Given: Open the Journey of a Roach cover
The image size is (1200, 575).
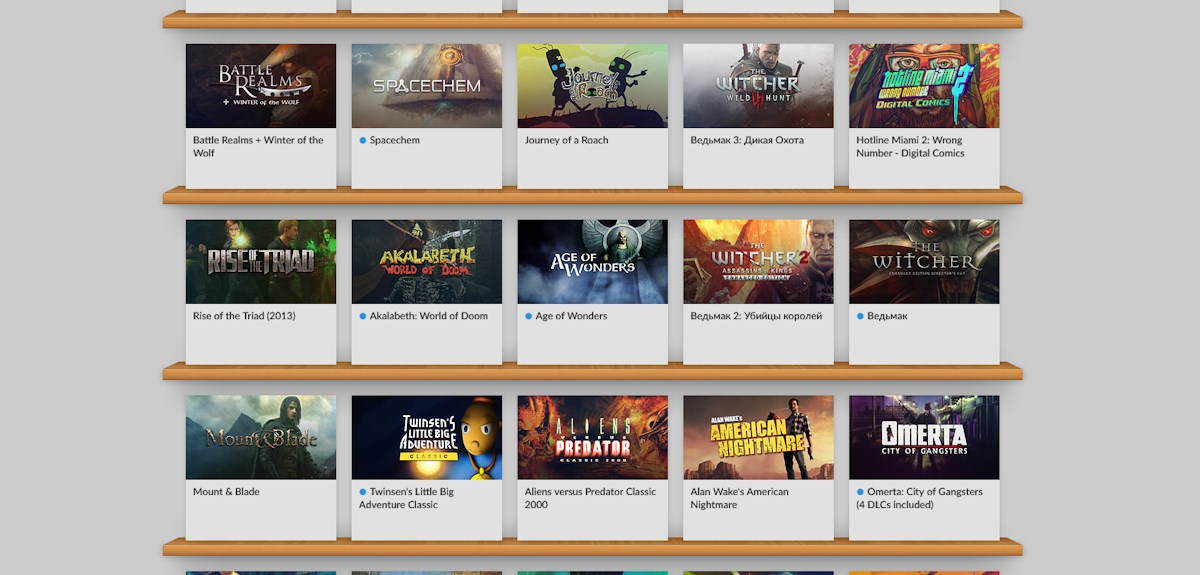Looking at the screenshot, I should [593, 86].
